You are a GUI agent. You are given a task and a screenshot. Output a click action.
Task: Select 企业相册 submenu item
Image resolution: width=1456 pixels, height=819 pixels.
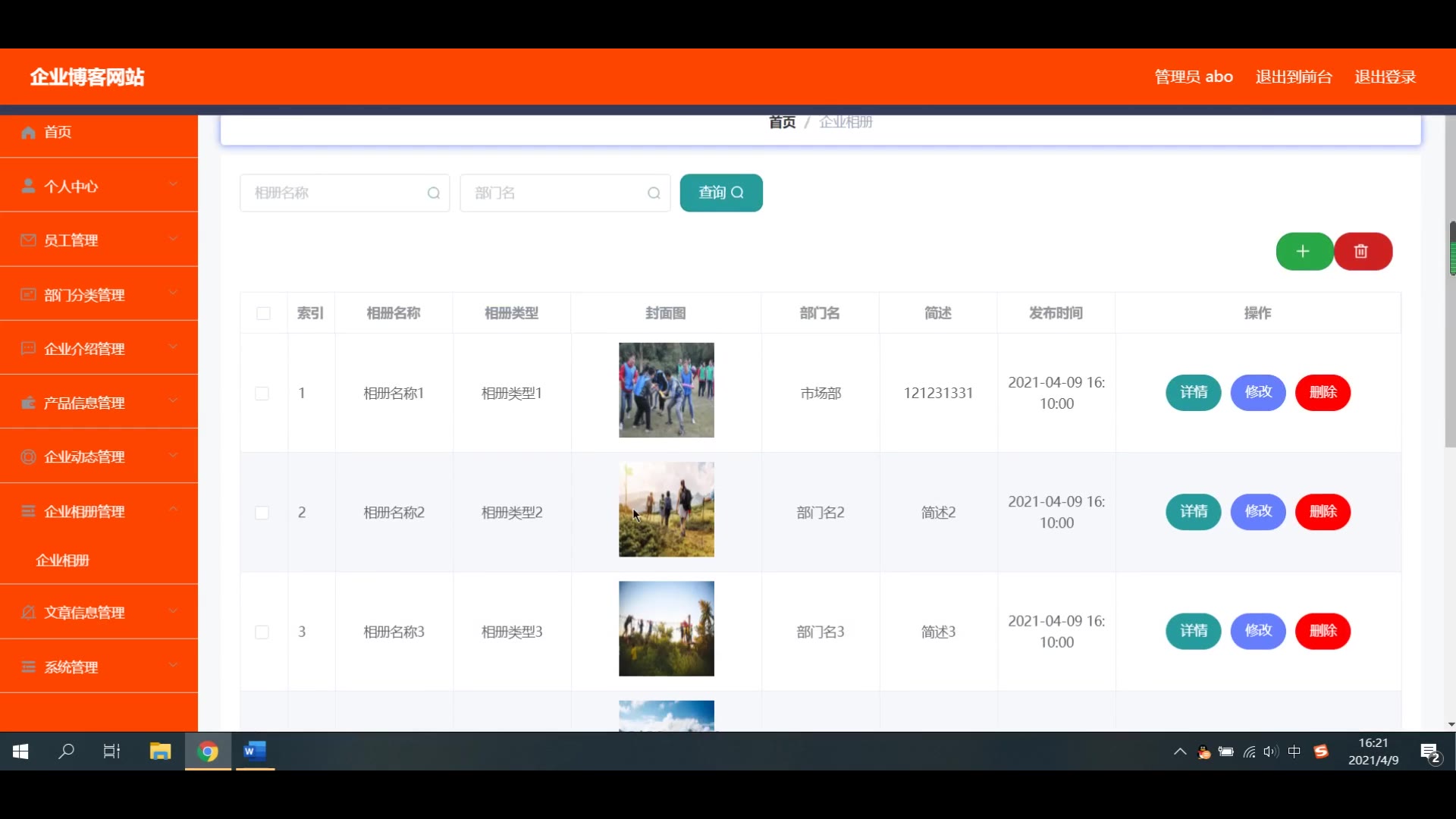click(63, 560)
